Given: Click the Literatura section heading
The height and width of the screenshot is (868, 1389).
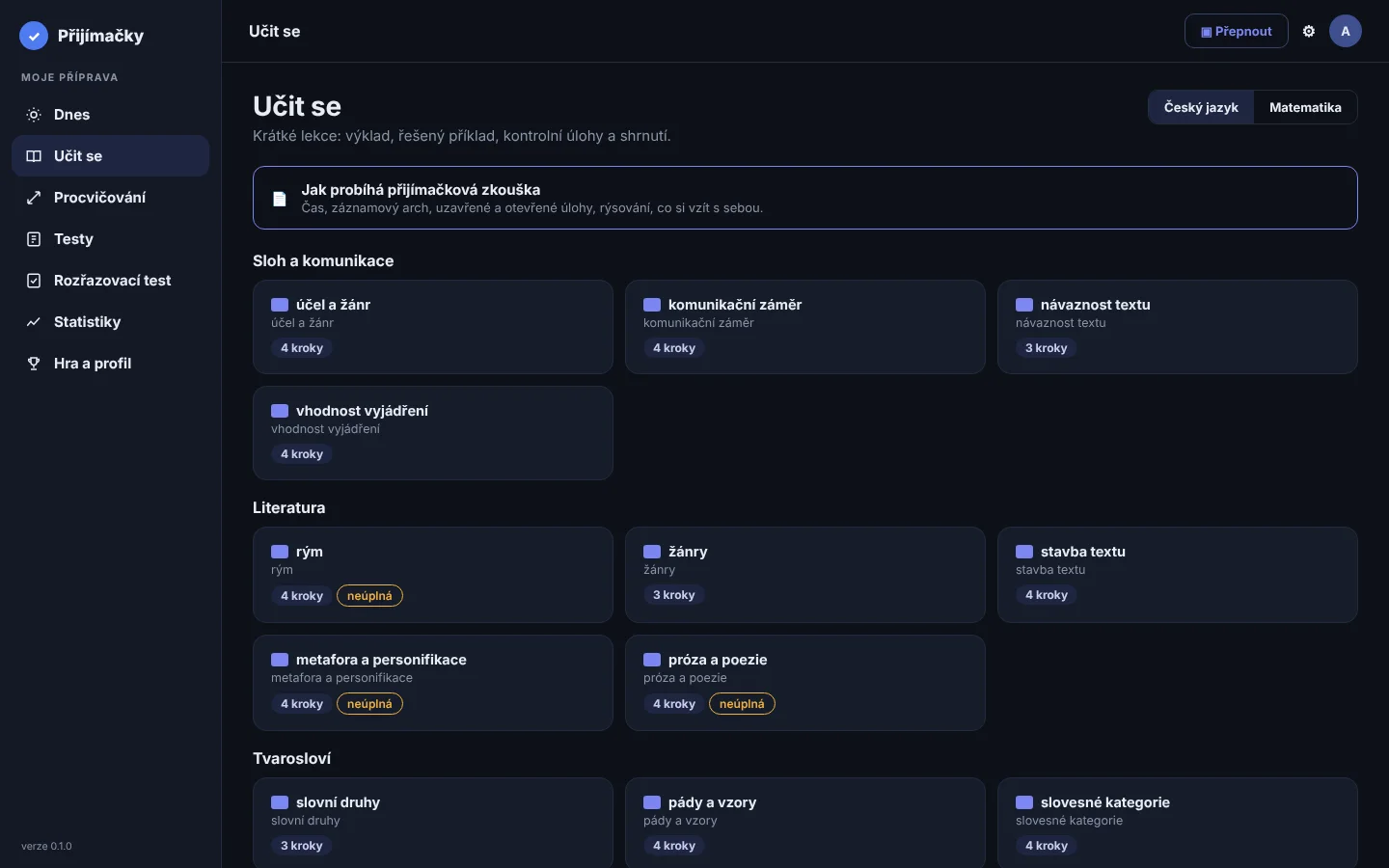Looking at the screenshot, I should (x=289, y=508).
